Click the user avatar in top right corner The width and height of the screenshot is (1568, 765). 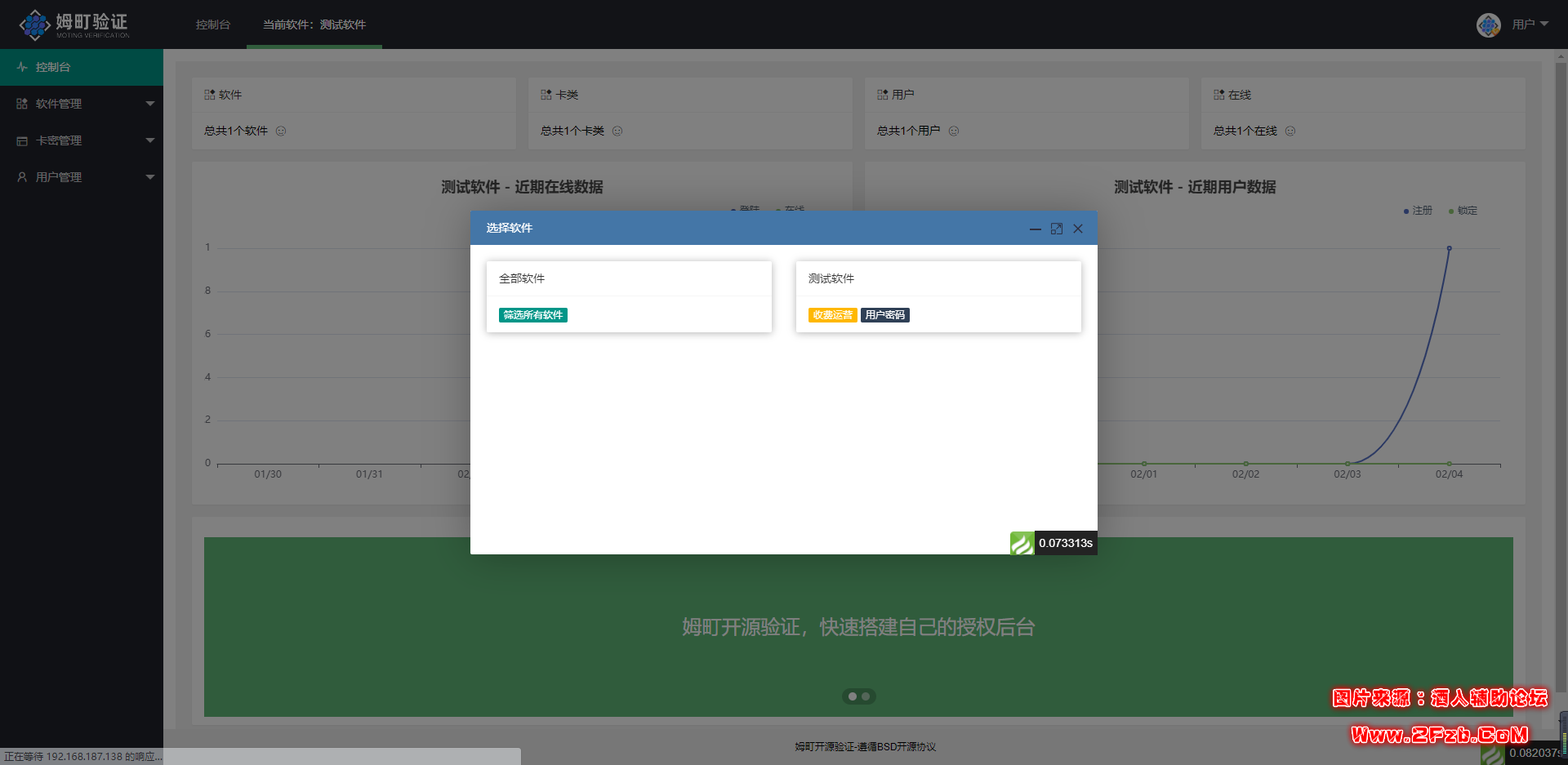(1488, 24)
